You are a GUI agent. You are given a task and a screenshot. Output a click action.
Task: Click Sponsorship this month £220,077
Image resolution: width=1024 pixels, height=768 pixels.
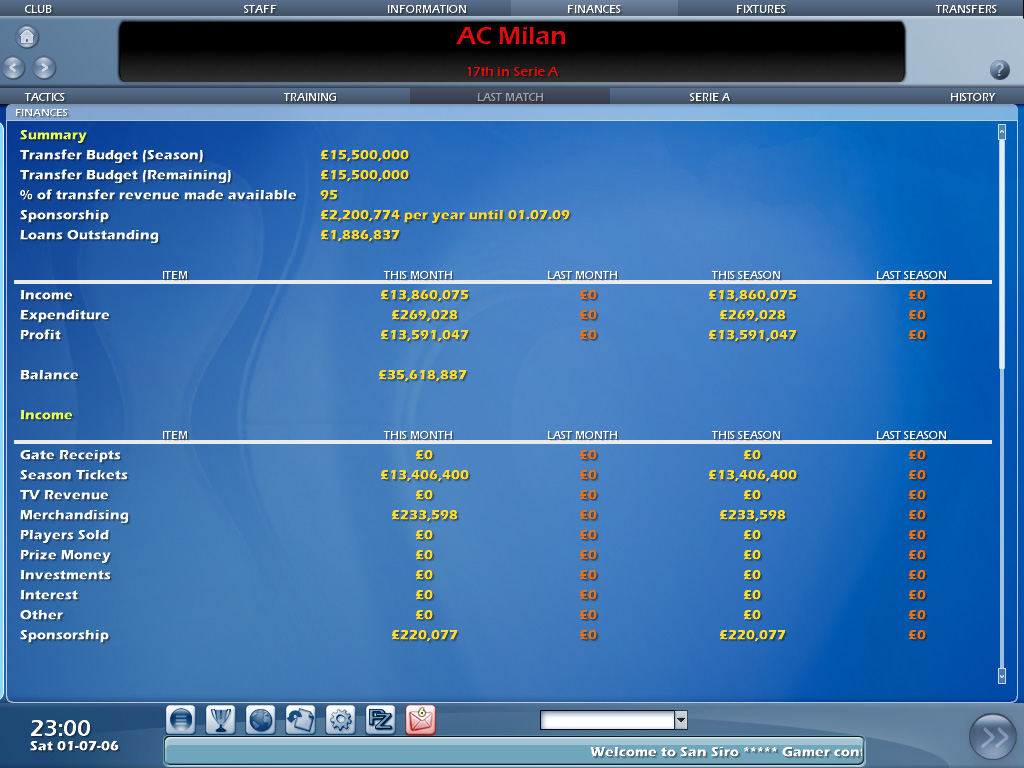[424, 635]
